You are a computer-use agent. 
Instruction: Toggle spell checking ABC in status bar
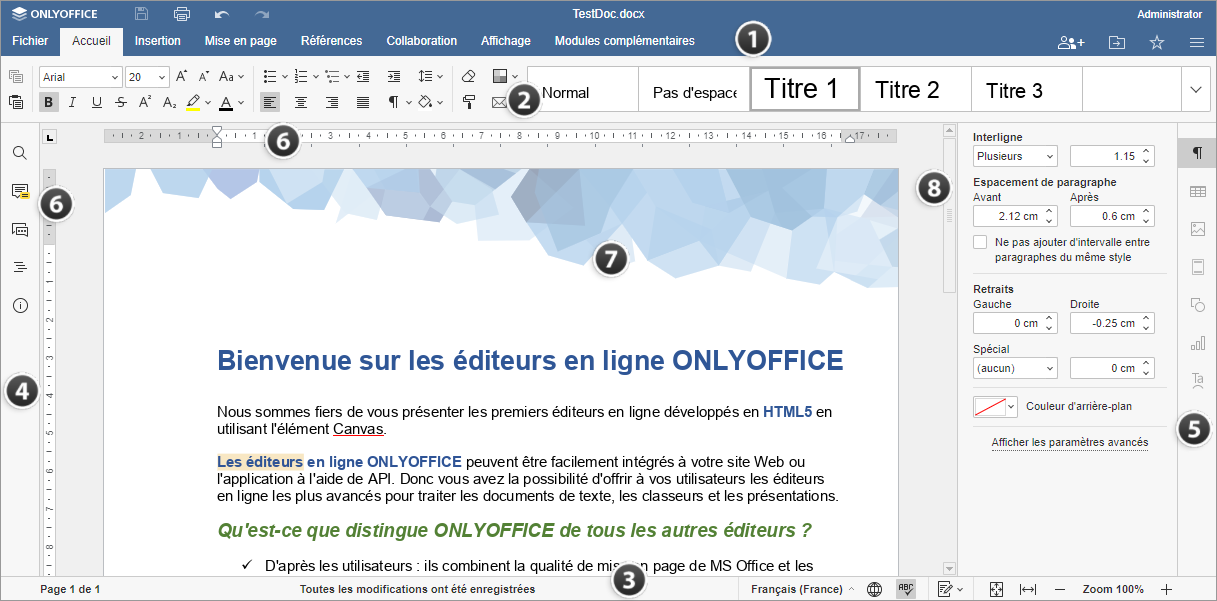906,589
